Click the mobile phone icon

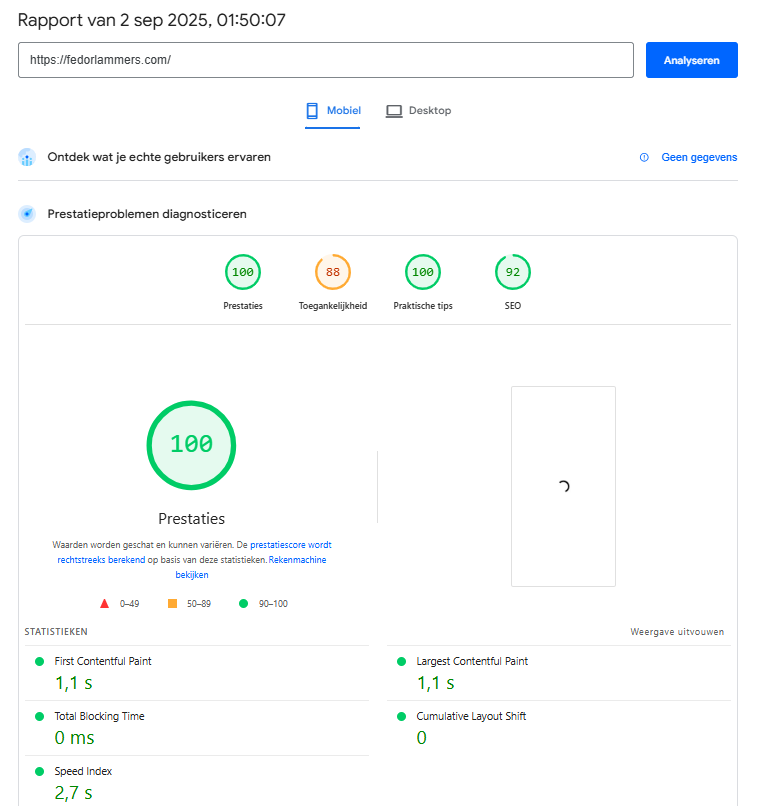(313, 110)
